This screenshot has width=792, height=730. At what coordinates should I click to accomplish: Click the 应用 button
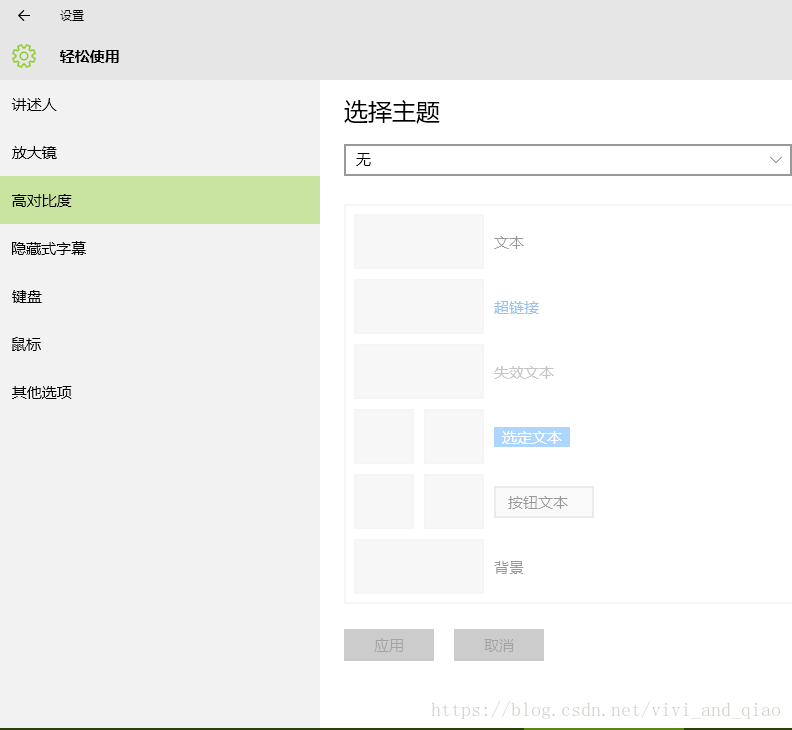point(389,645)
